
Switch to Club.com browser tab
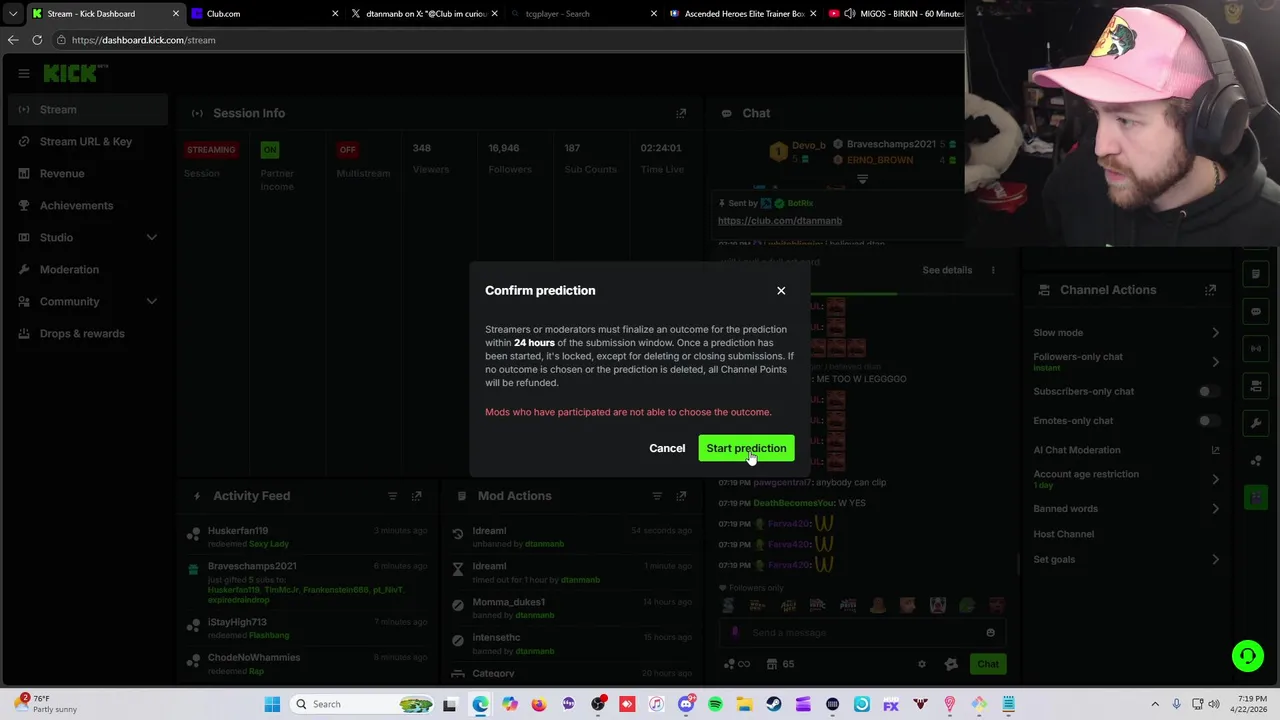[265, 14]
